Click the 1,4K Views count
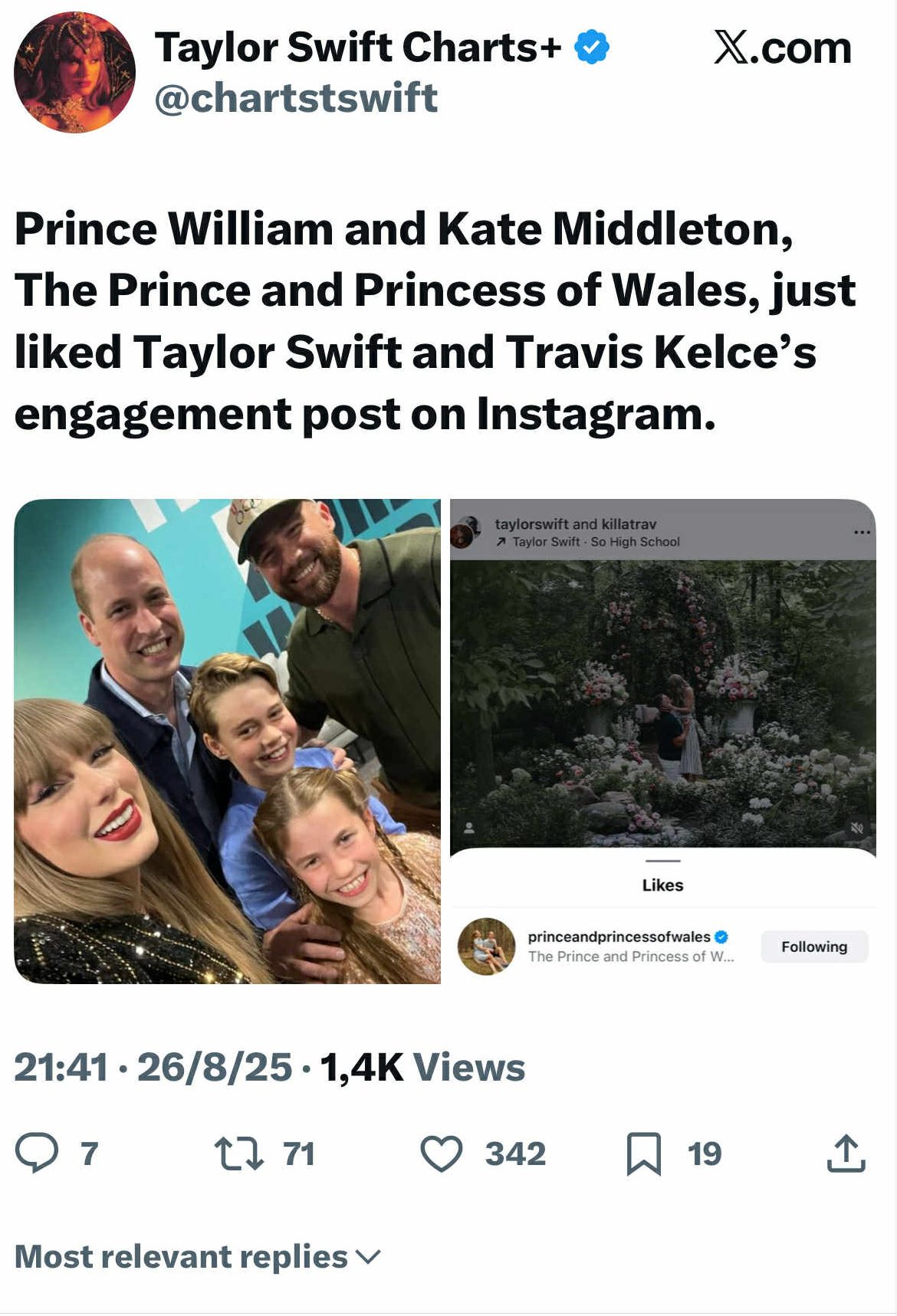Screen dimensions: 897x1316 pyautogui.click(x=422, y=1067)
